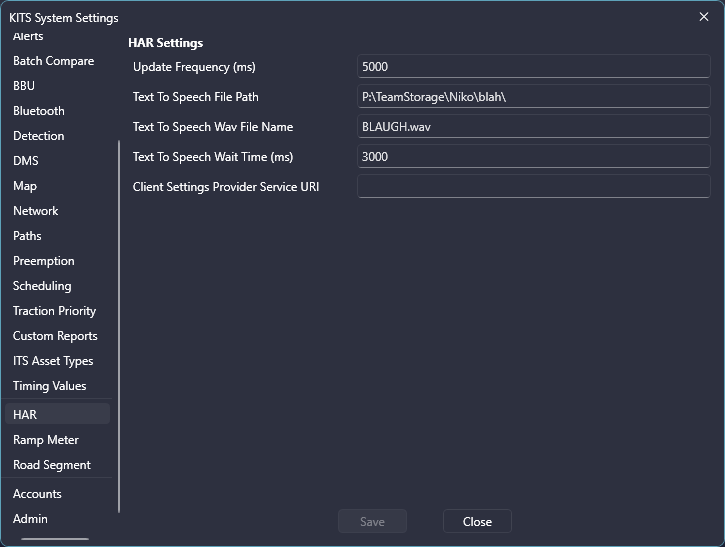Close the KITS System Settings dialog

pos(703,17)
